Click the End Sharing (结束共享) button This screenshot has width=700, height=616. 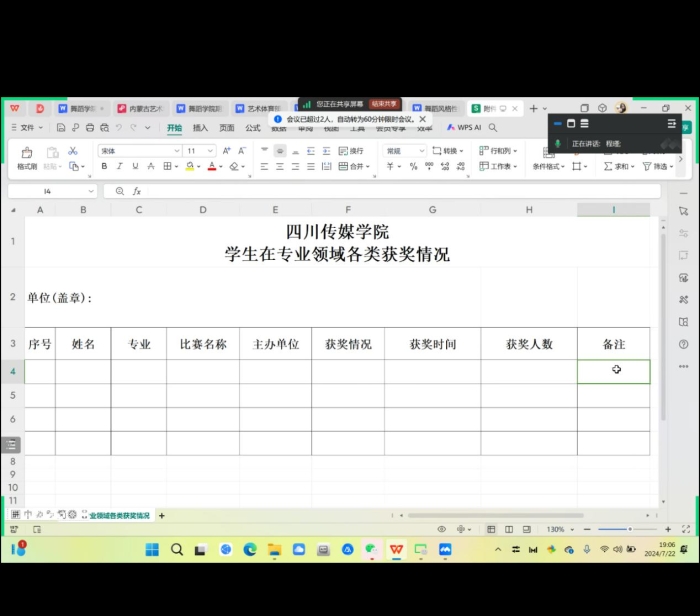384,104
